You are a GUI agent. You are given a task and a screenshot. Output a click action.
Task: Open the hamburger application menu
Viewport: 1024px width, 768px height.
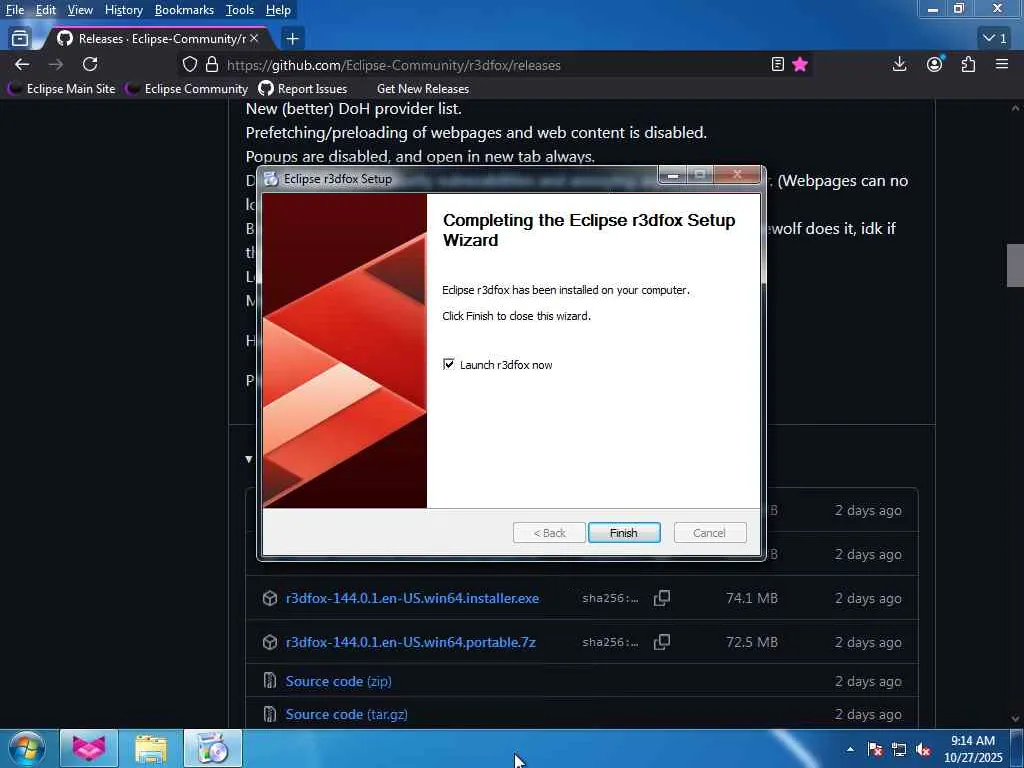[1002, 64]
